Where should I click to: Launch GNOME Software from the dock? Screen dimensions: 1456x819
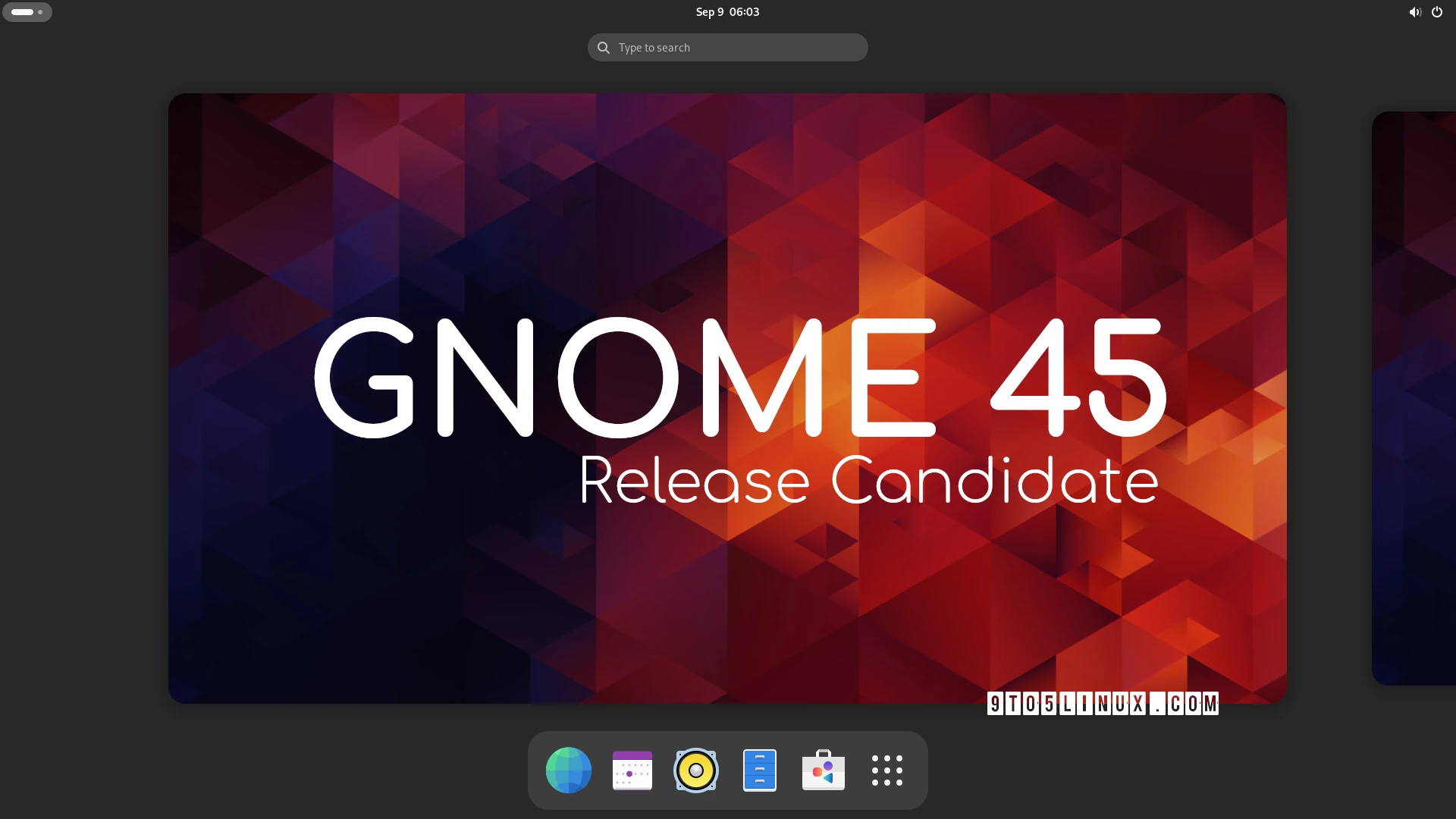(x=823, y=770)
